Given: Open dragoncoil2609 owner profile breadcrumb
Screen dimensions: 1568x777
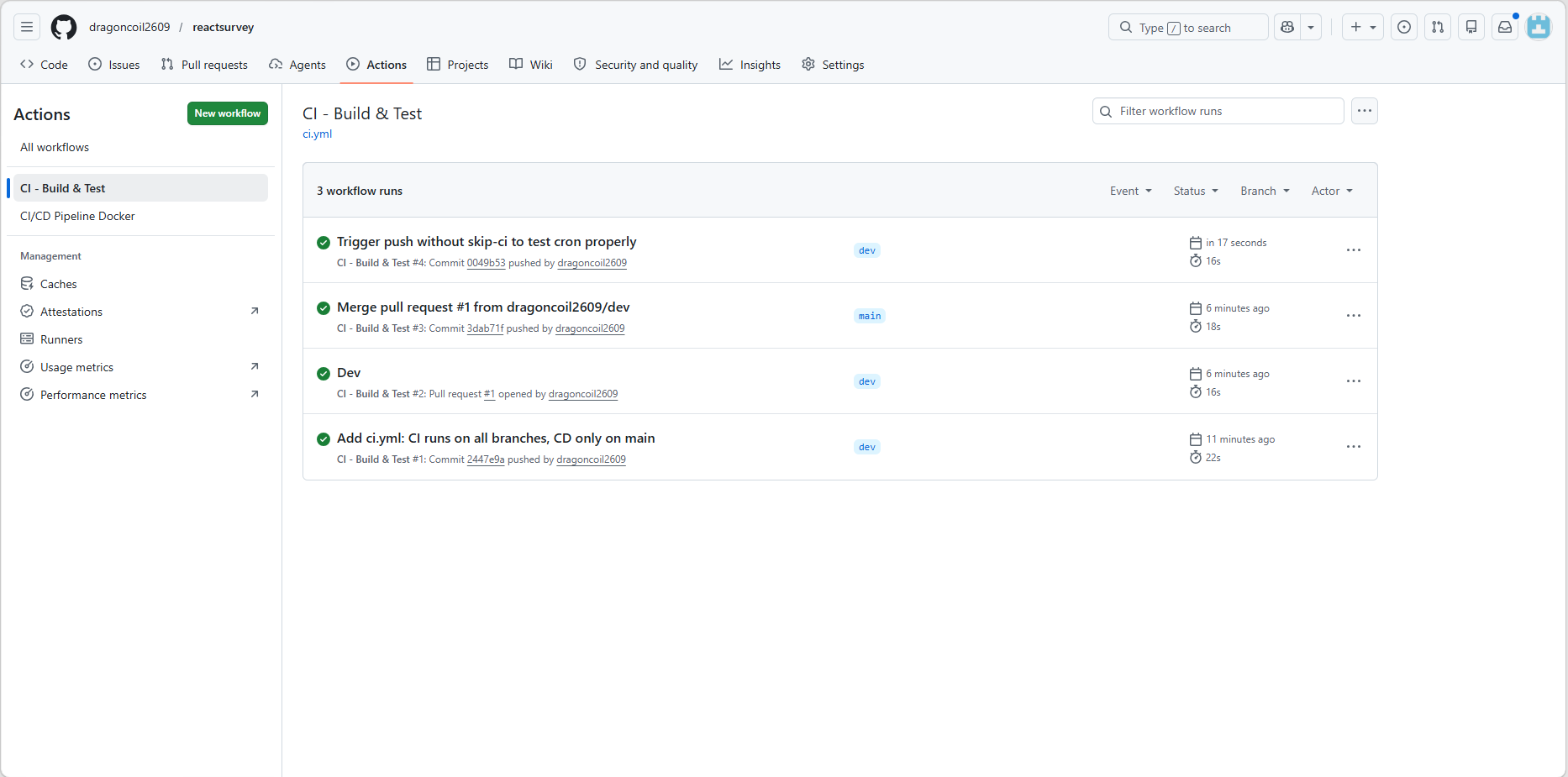Looking at the screenshot, I should (129, 27).
